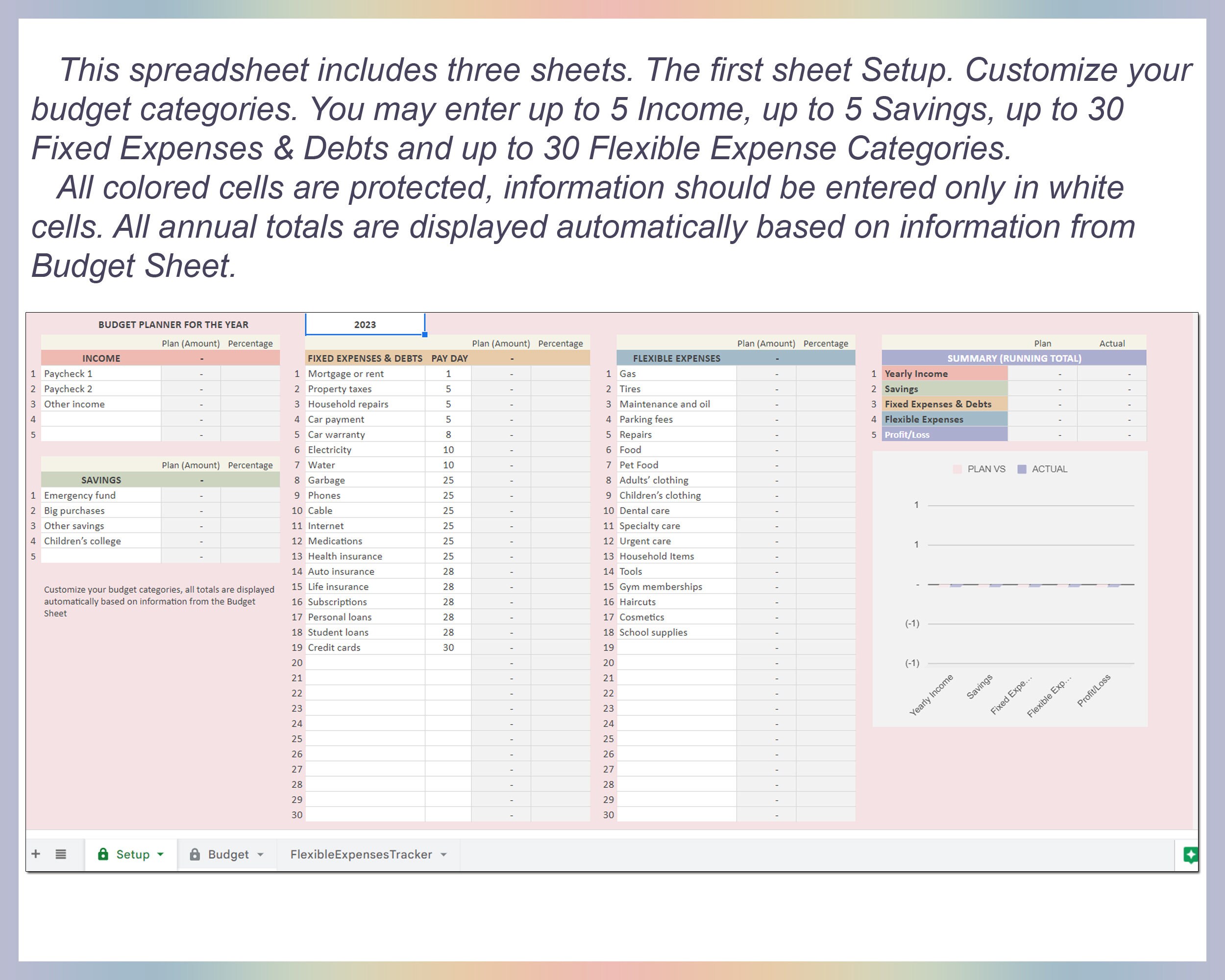Click the blue selection handle on 2023 cell

click(425, 335)
